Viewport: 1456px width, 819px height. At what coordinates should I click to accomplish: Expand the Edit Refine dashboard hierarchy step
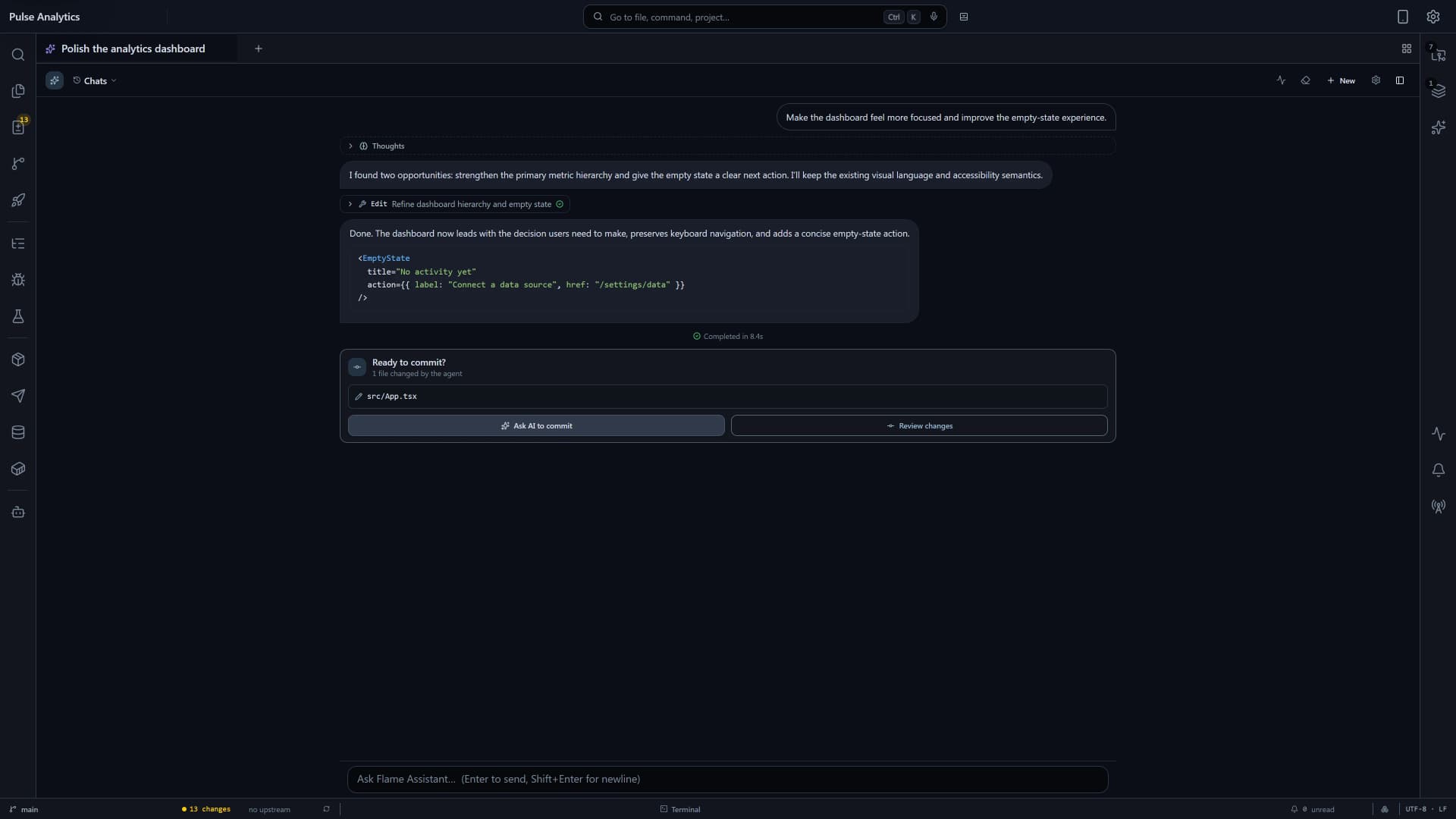tap(455, 204)
